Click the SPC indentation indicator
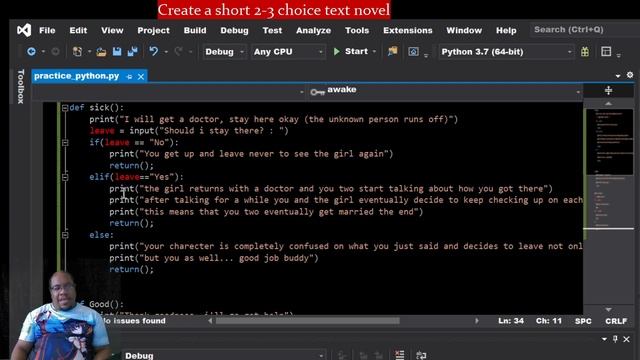The height and width of the screenshot is (360, 640). (583, 321)
